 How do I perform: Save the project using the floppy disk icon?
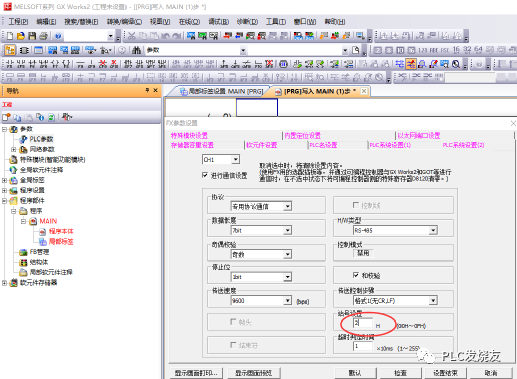[32, 36]
